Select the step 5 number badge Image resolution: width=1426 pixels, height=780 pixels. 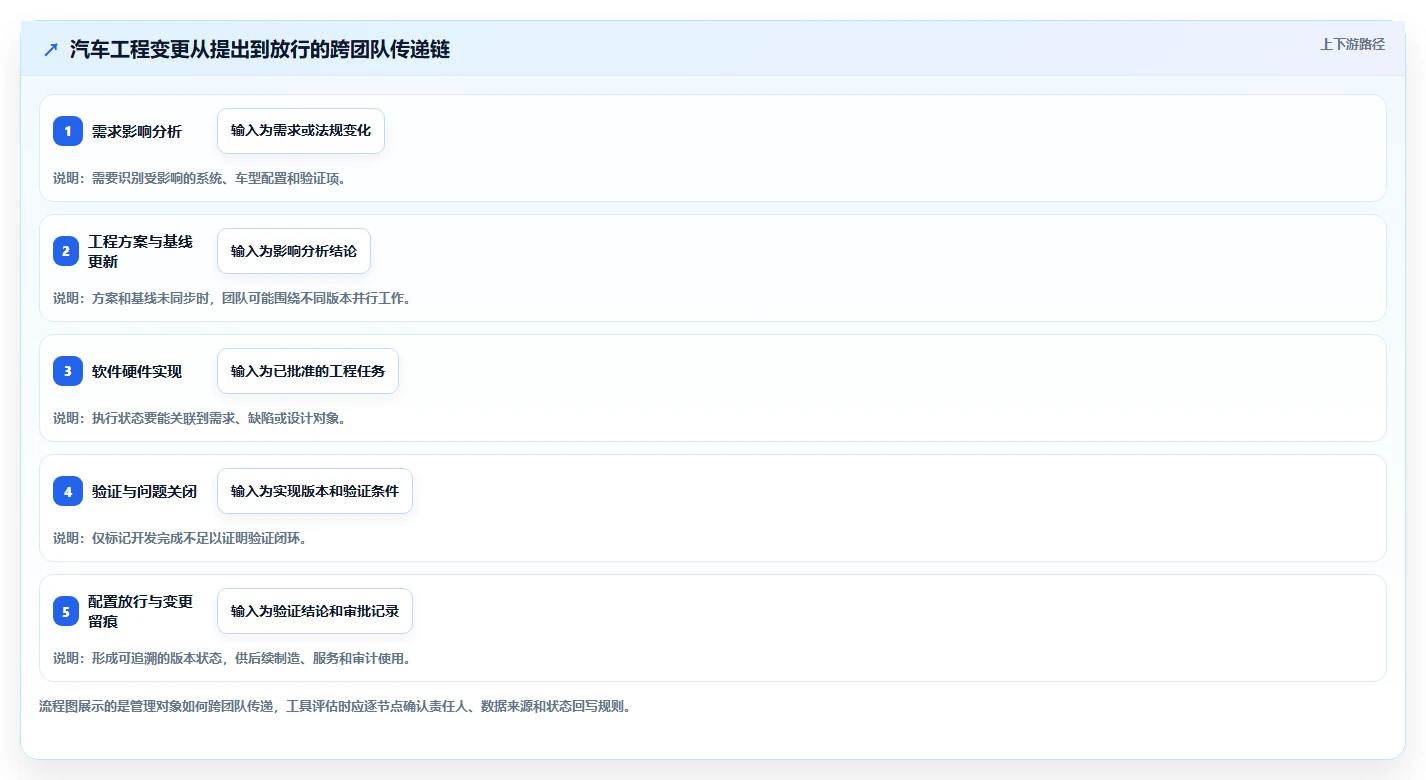66,611
